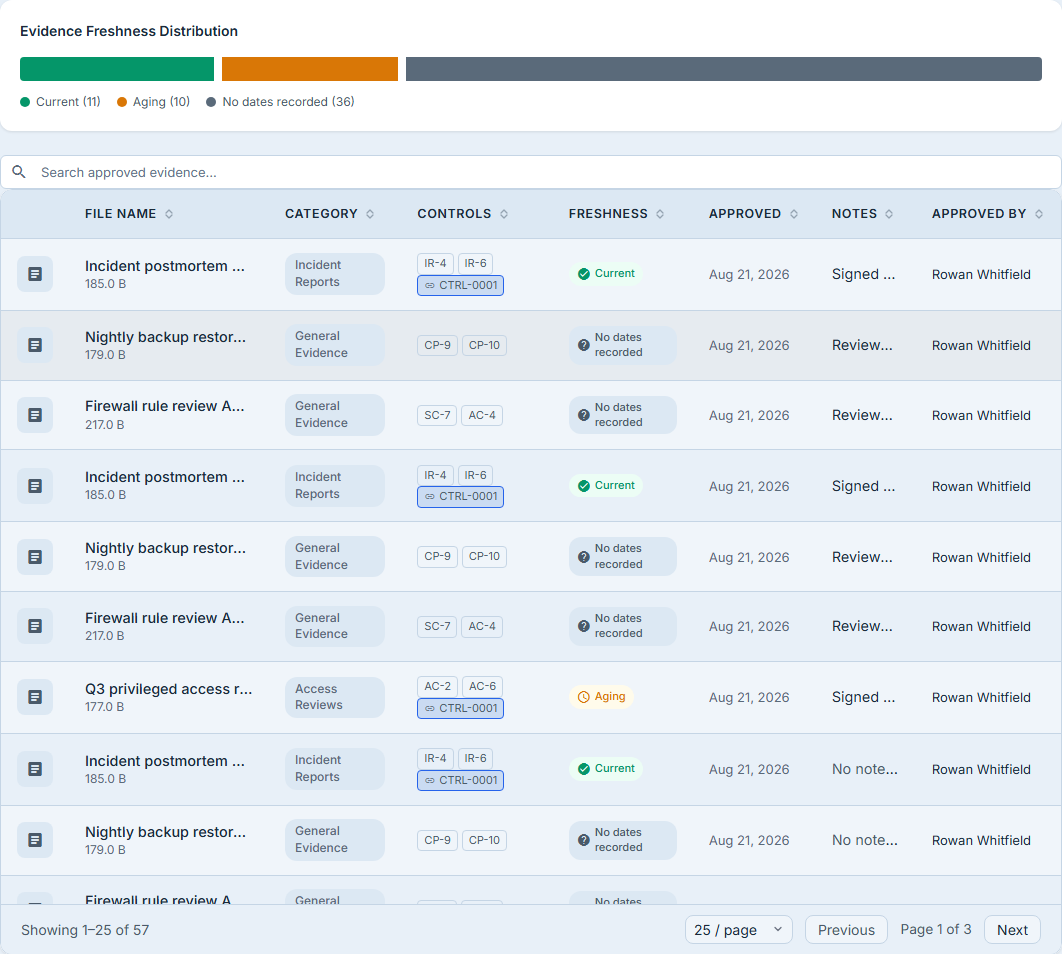Click the gray No dates recorded bar segment

tap(723, 69)
